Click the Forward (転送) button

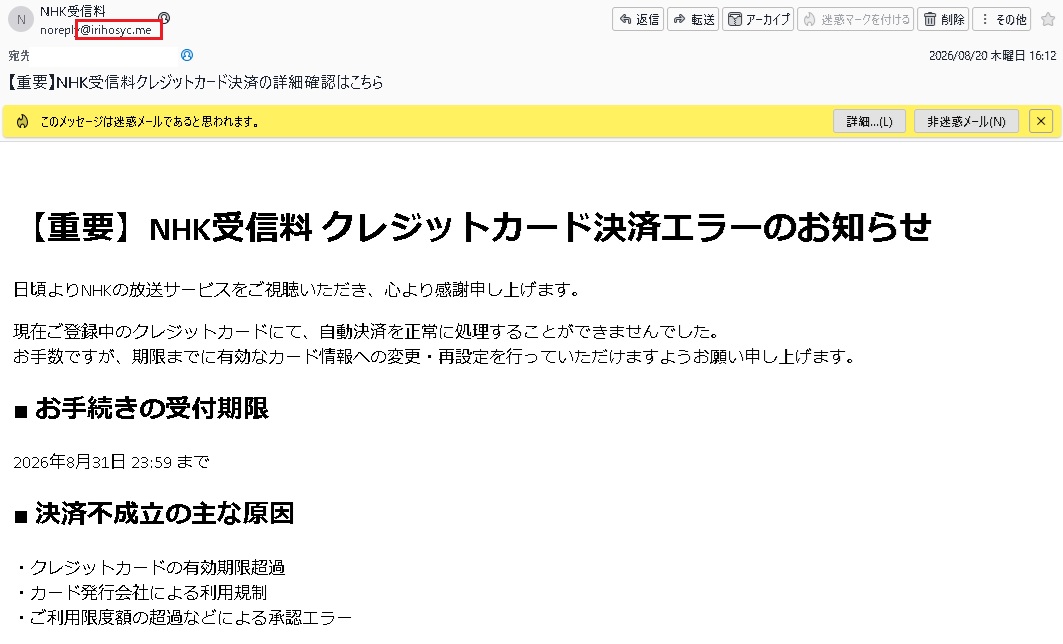pos(693,20)
